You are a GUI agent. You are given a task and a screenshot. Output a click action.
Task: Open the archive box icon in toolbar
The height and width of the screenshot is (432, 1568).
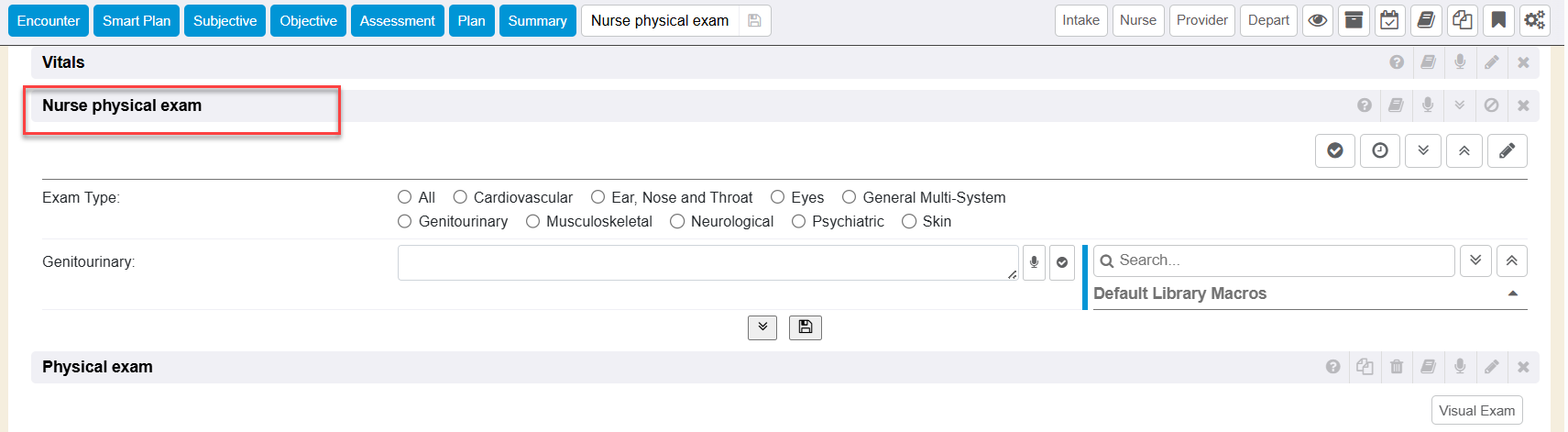point(1354,20)
